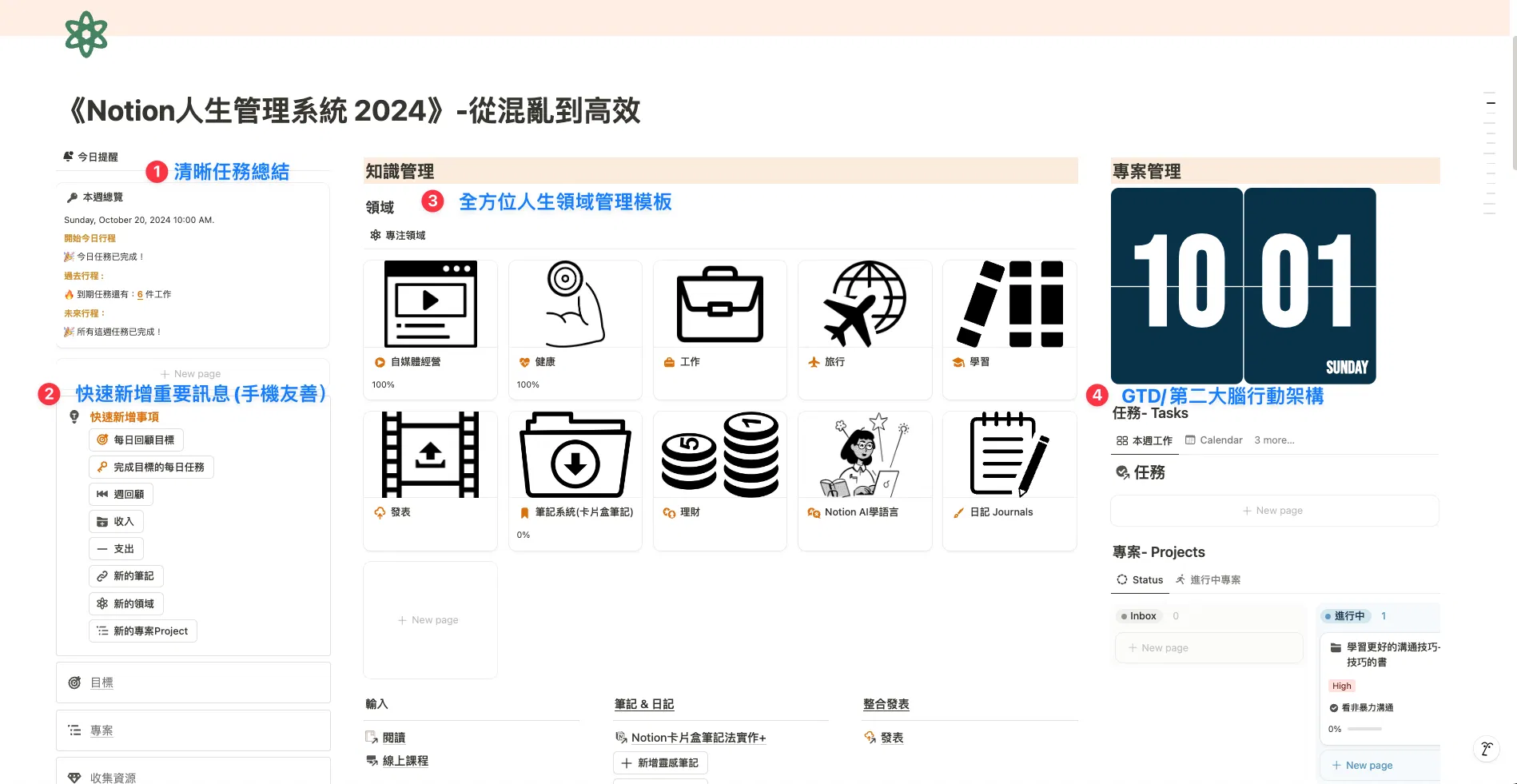Expand the 目標 section block
The width and height of the screenshot is (1517, 784).
pos(193,683)
